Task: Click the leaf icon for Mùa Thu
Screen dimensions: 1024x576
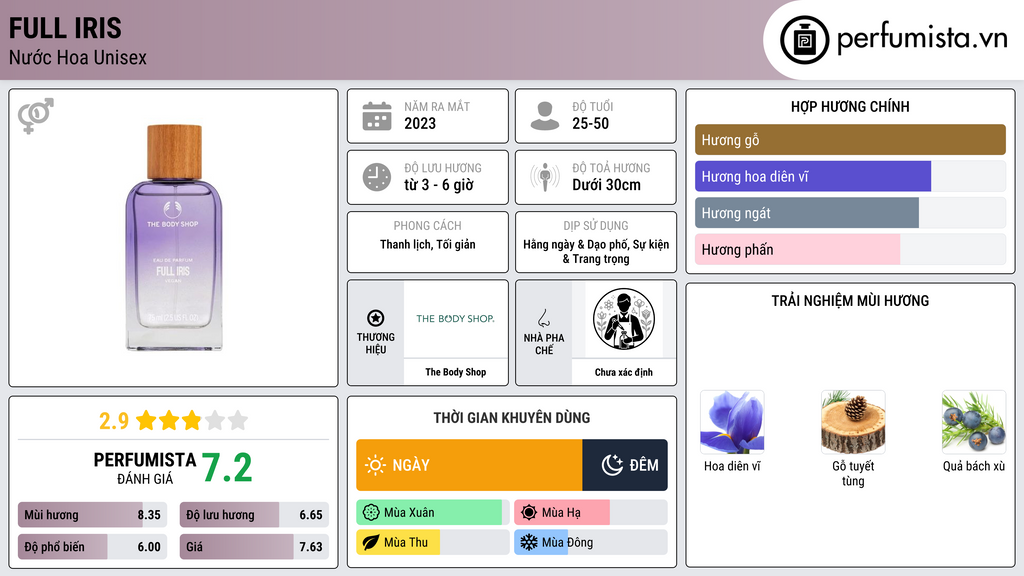Action: [371, 543]
